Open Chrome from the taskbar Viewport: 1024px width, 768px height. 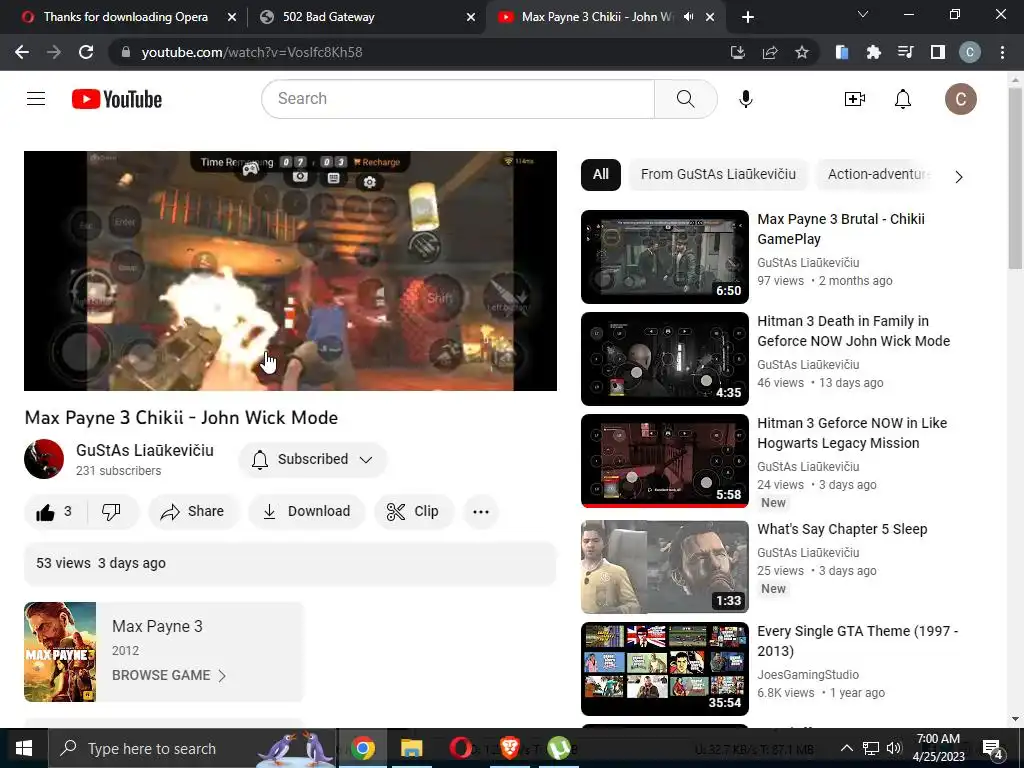tap(363, 748)
